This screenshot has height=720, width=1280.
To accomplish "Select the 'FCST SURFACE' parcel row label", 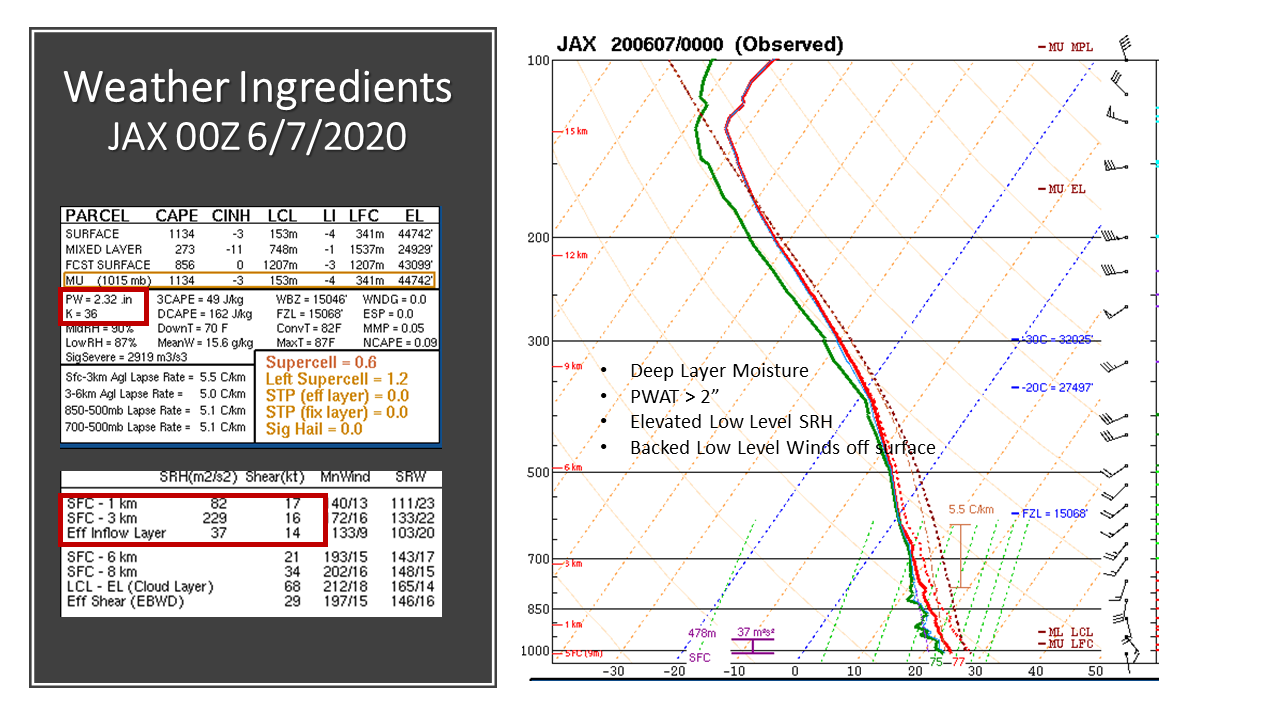I will (108, 265).
